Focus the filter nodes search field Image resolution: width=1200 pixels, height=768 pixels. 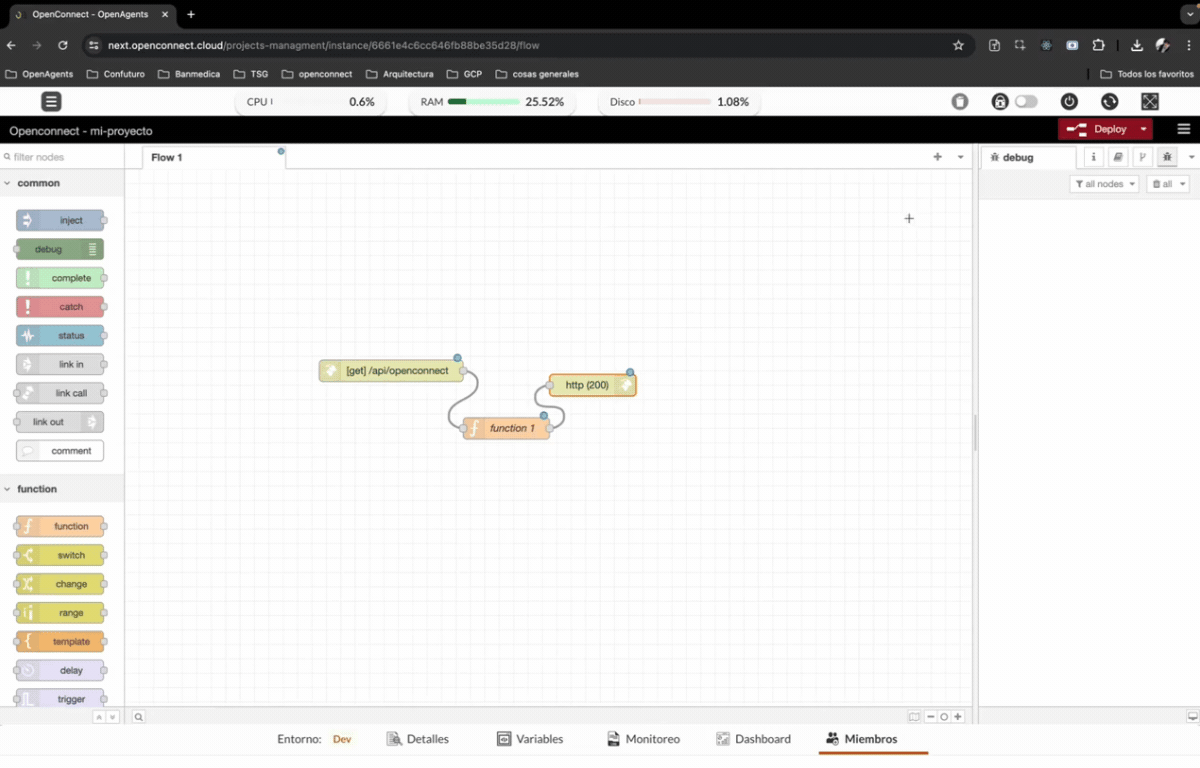62,157
